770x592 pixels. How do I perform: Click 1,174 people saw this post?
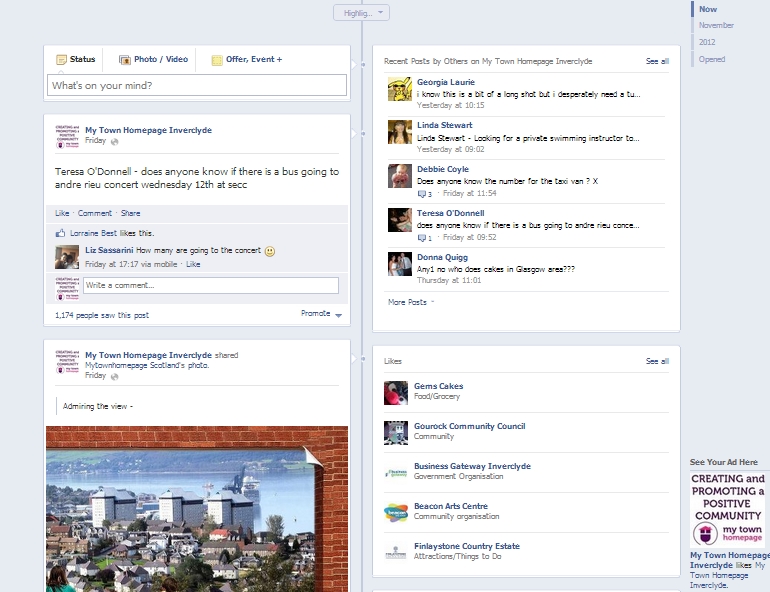point(102,315)
